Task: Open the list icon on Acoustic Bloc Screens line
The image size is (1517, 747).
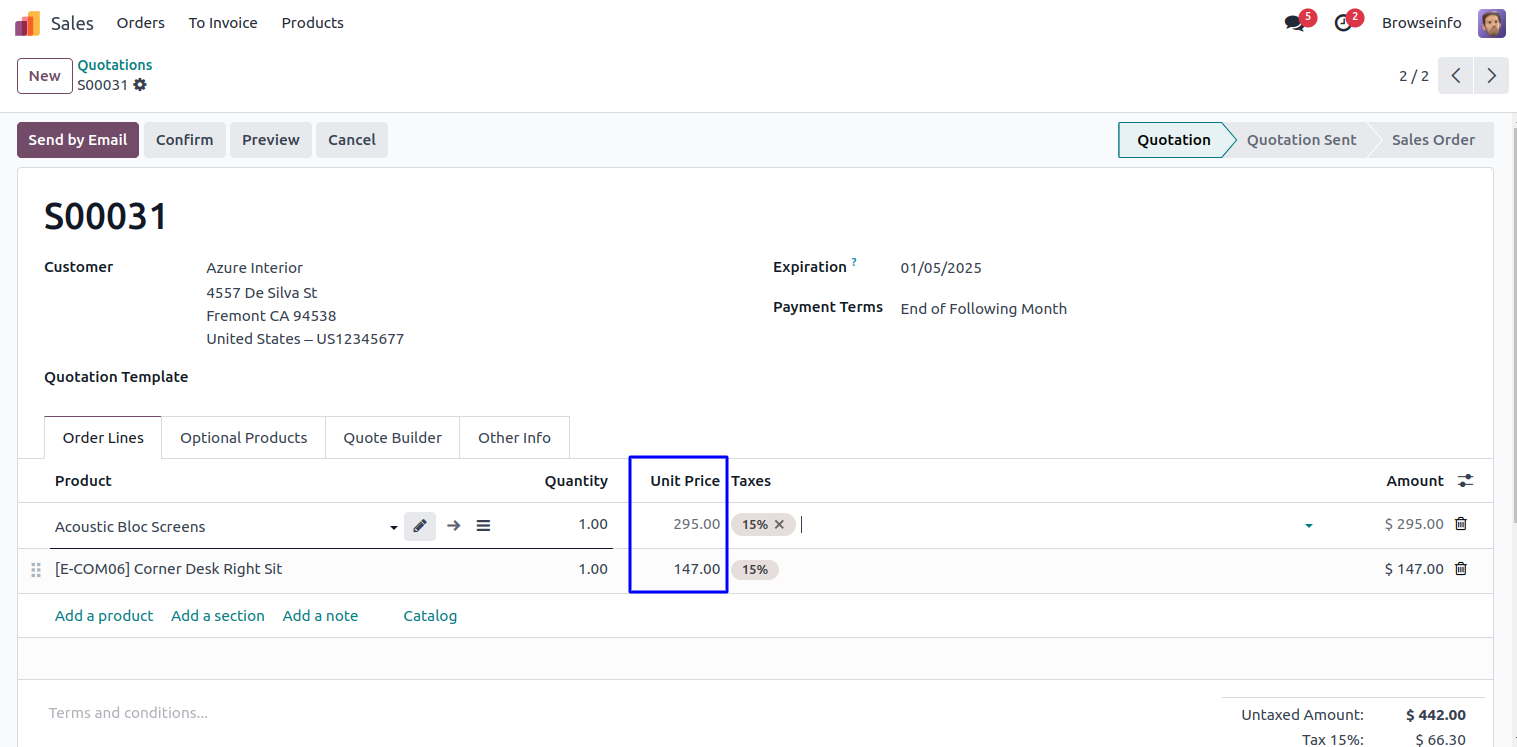Action: [483, 526]
